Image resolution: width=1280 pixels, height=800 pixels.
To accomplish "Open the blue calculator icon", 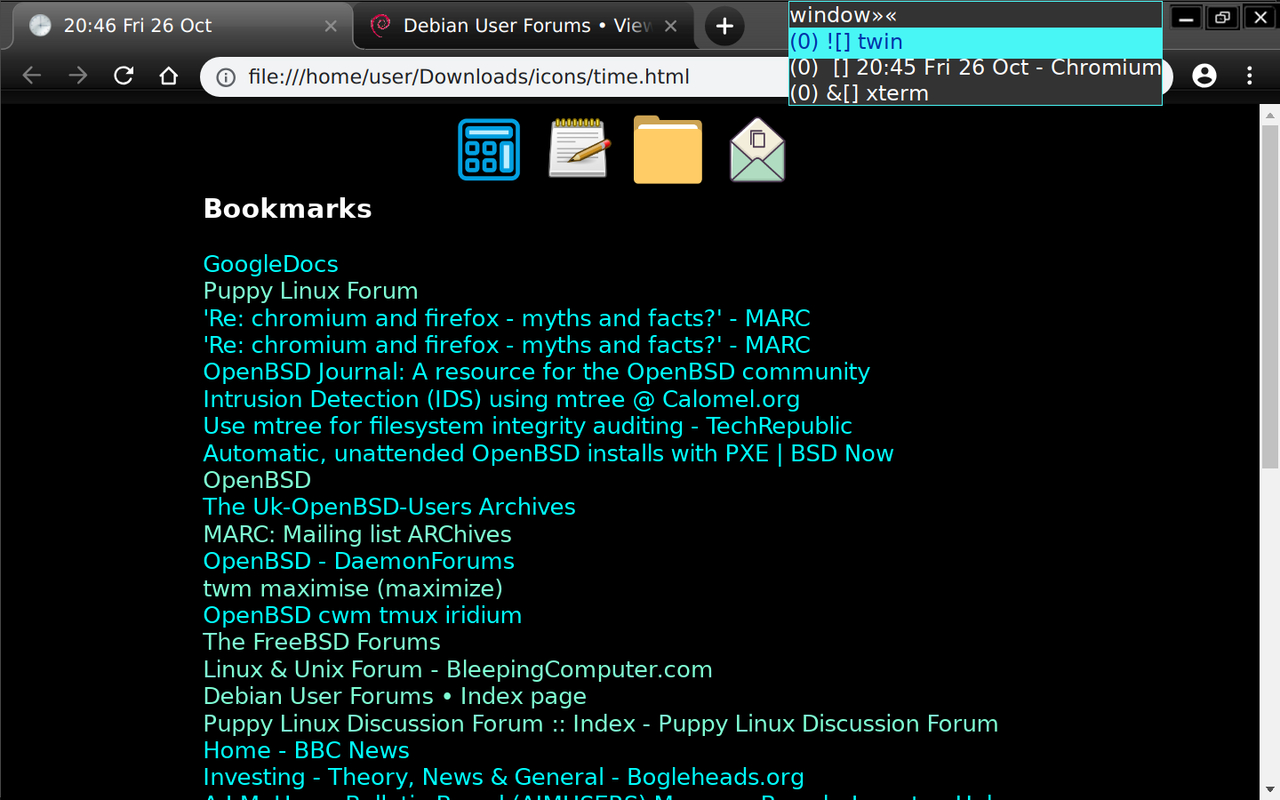I will pyautogui.click(x=489, y=150).
